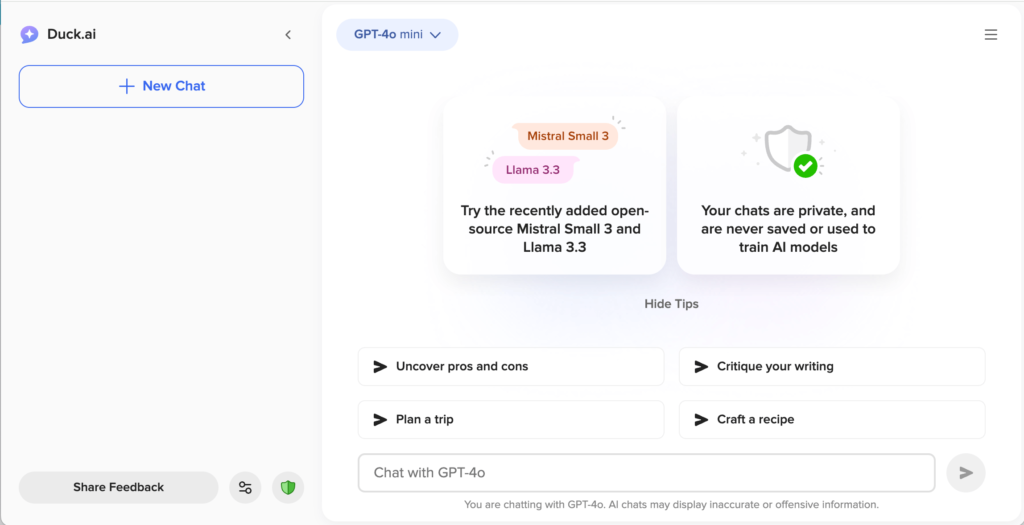Start a New Chat

(x=161, y=86)
